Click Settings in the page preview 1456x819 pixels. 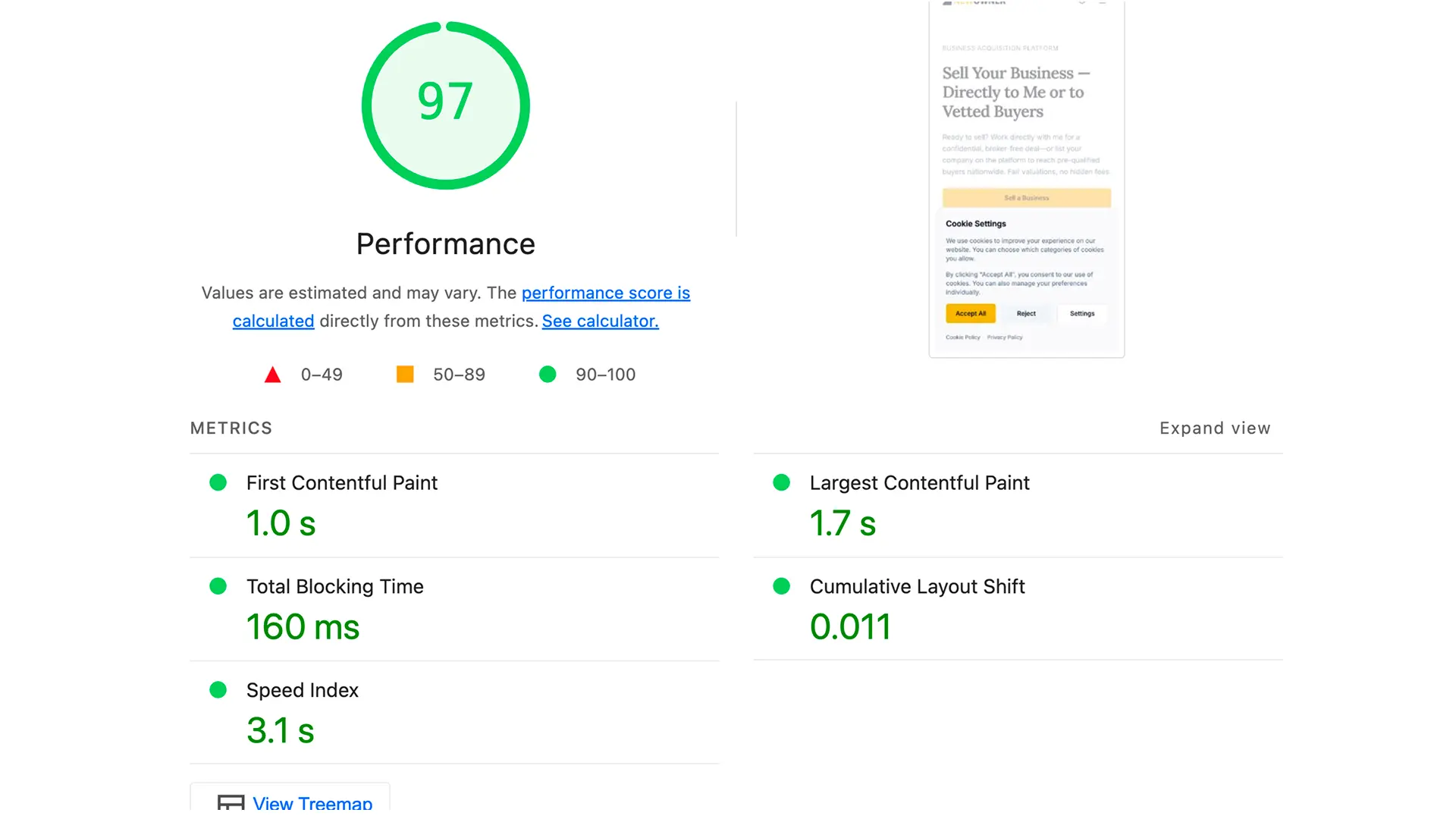click(x=1082, y=313)
